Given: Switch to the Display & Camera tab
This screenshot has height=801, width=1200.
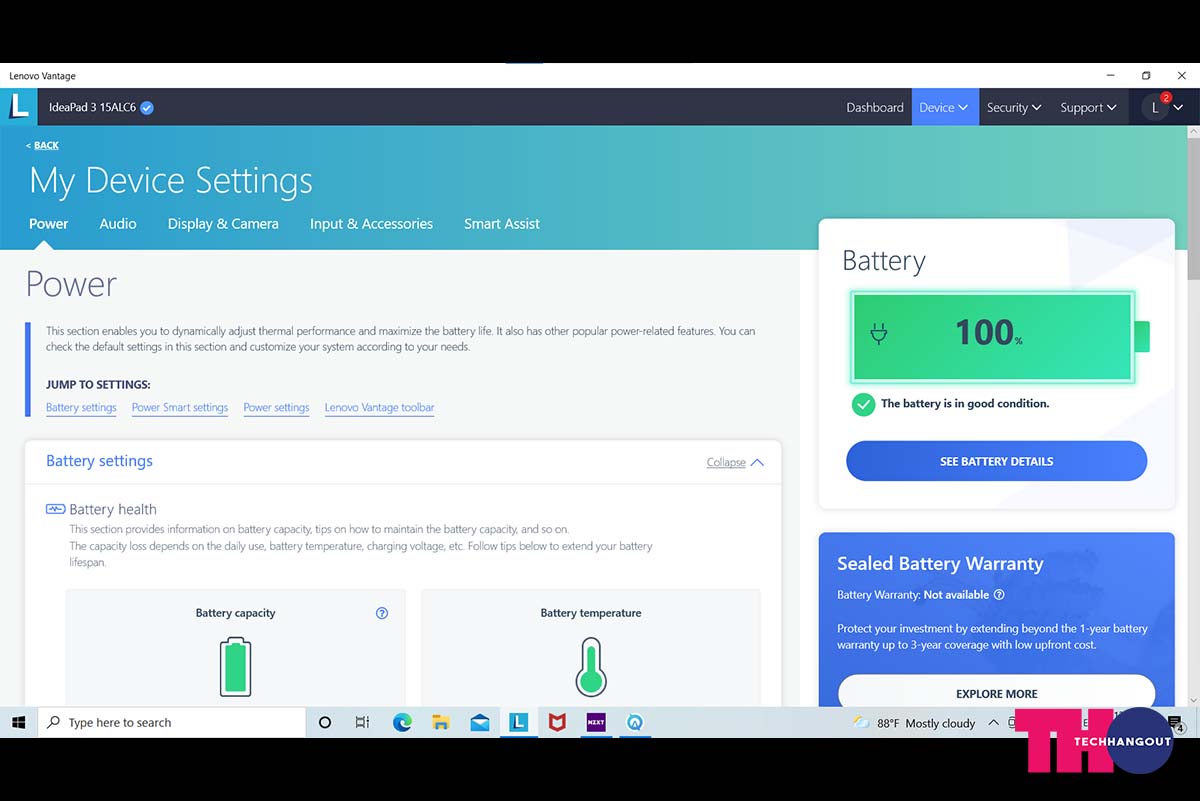Looking at the screenshot, I should coord(223,224).
